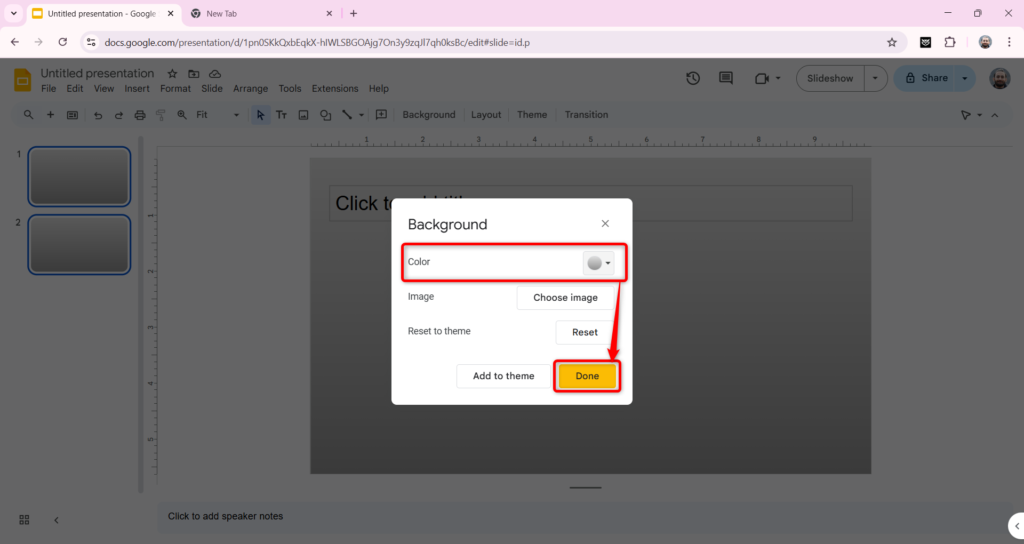Expand the Share options arrow

pos(965,78)
